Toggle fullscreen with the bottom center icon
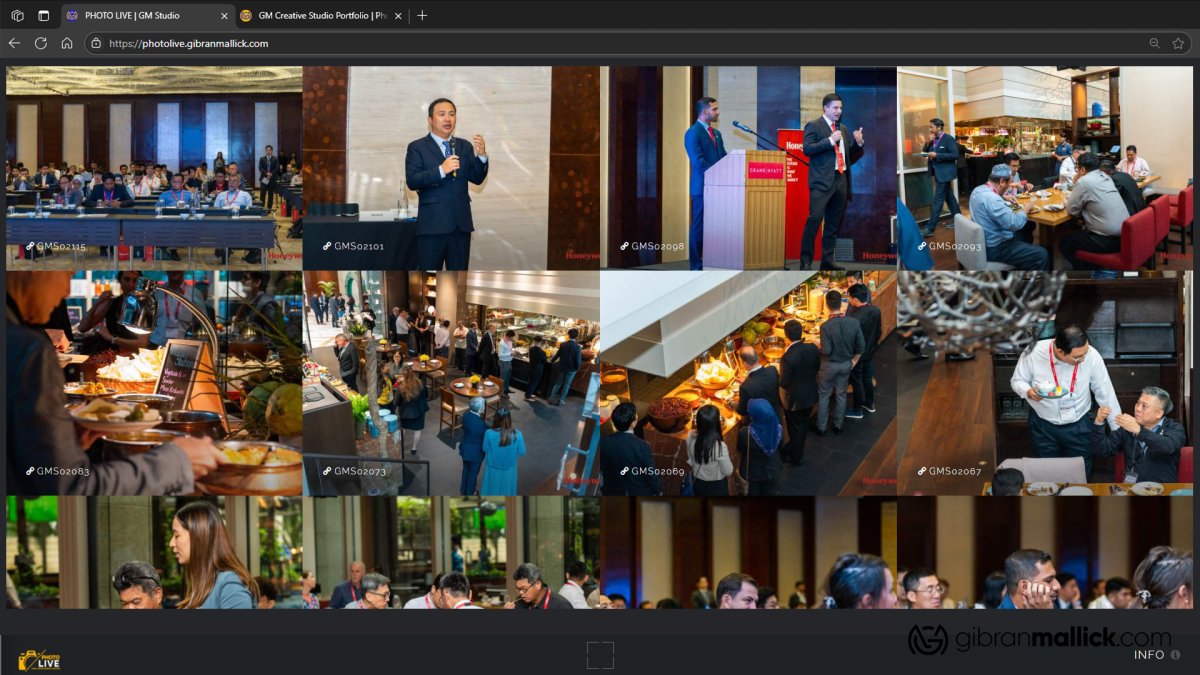 (x=600, y=655)
